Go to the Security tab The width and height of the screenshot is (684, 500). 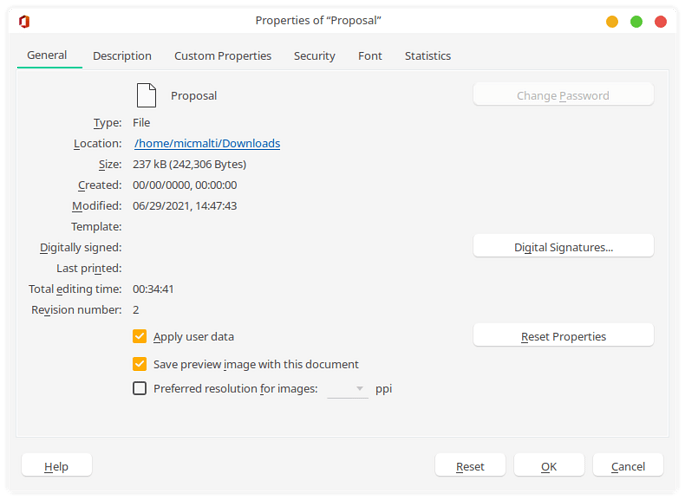[314, 56]
